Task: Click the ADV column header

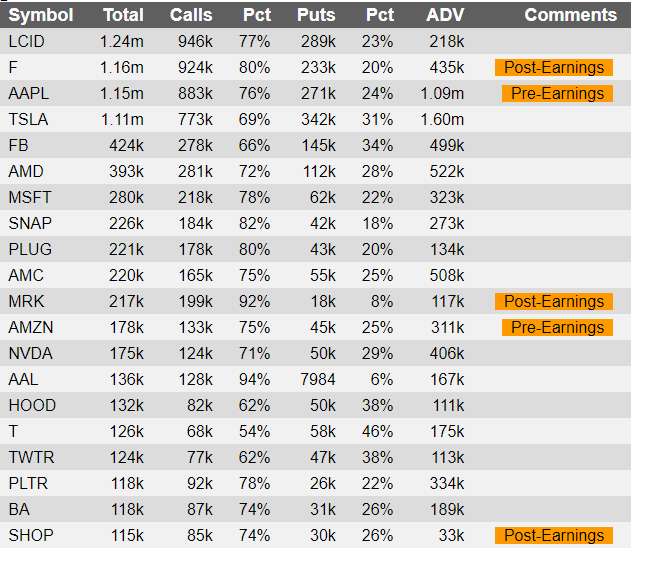Action: click(x=445, y=15)
